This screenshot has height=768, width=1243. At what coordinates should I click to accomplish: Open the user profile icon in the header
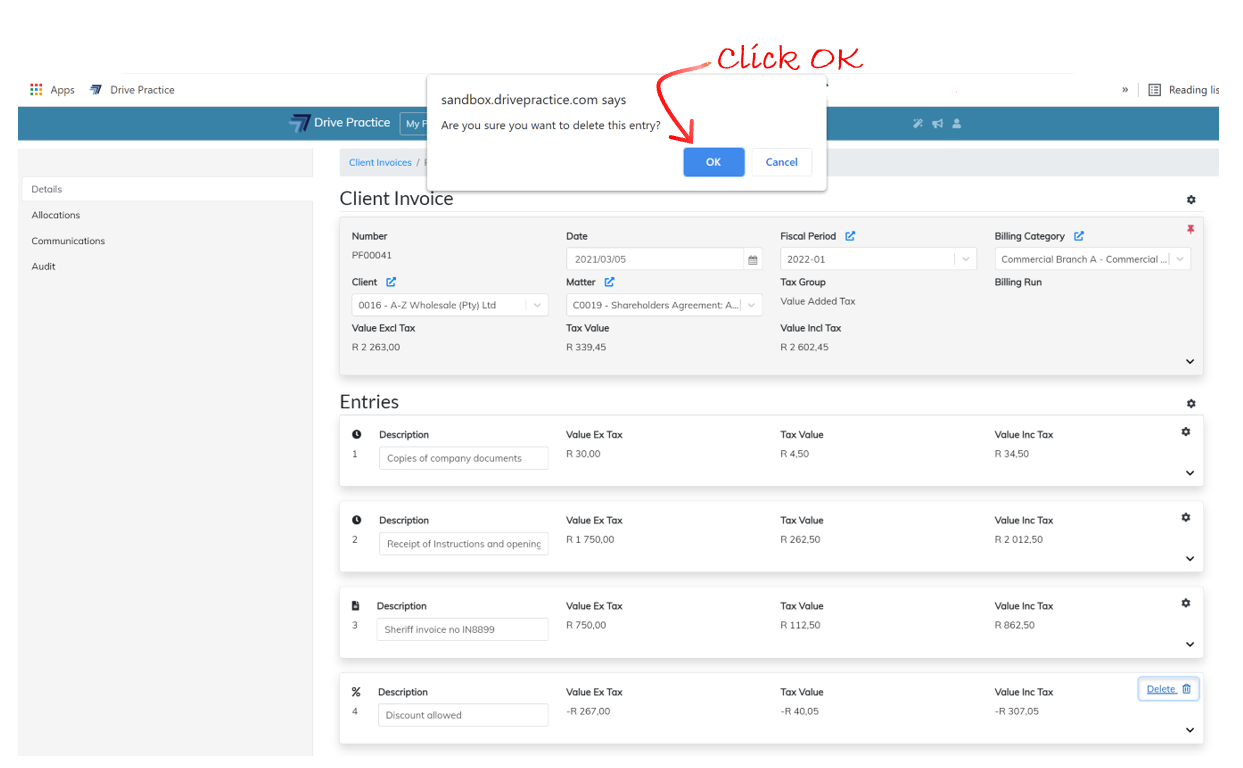(957, 124)
